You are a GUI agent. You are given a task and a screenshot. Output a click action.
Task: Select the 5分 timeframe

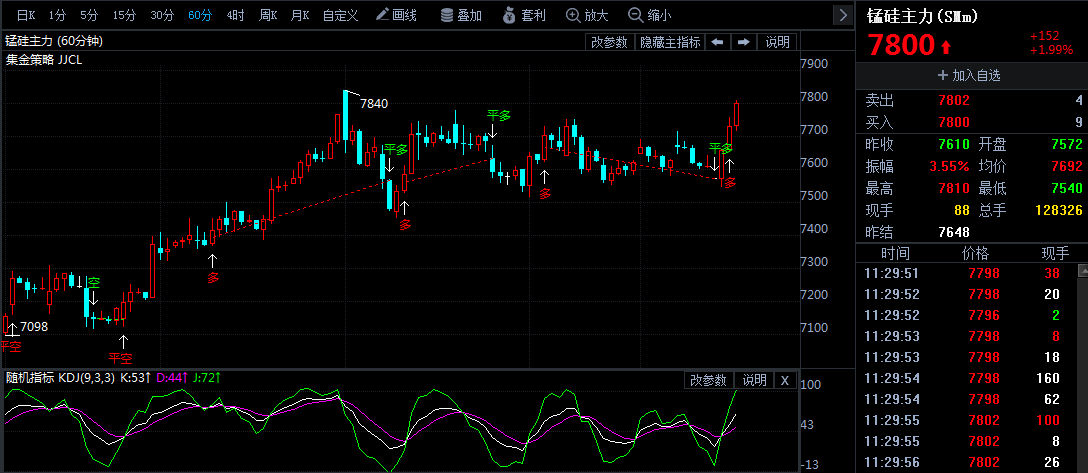(x=89, y=15)
